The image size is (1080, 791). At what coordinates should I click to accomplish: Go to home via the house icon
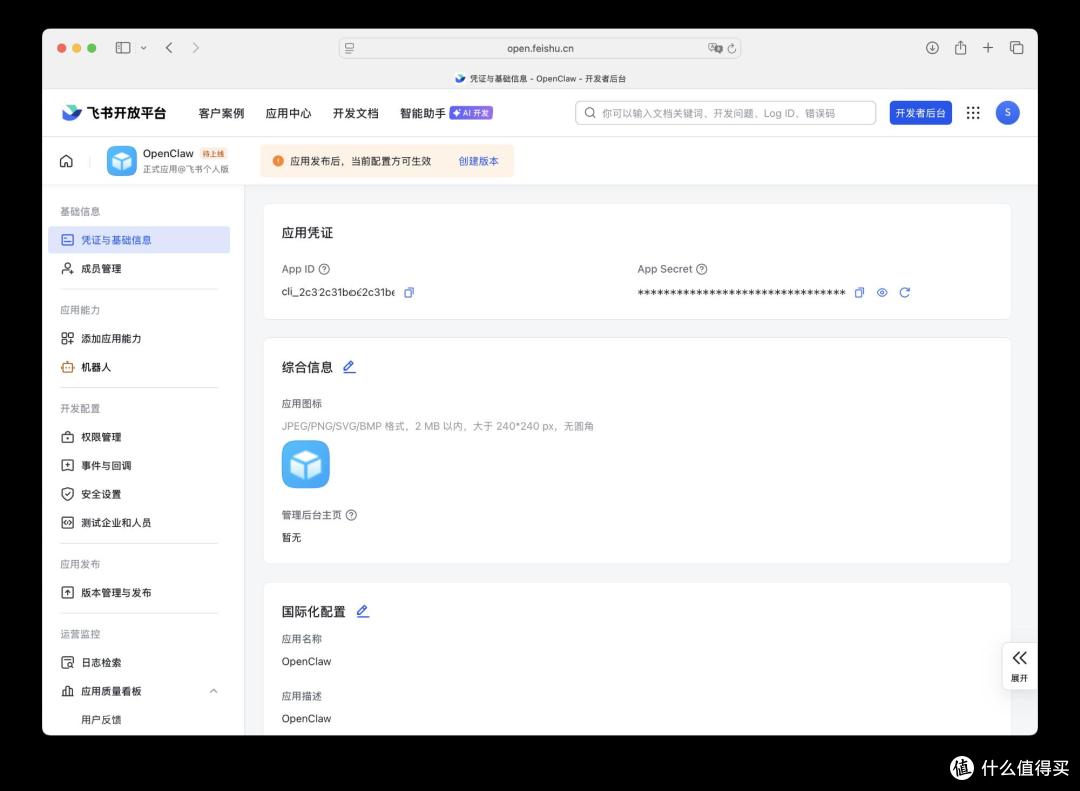[66, 161]
